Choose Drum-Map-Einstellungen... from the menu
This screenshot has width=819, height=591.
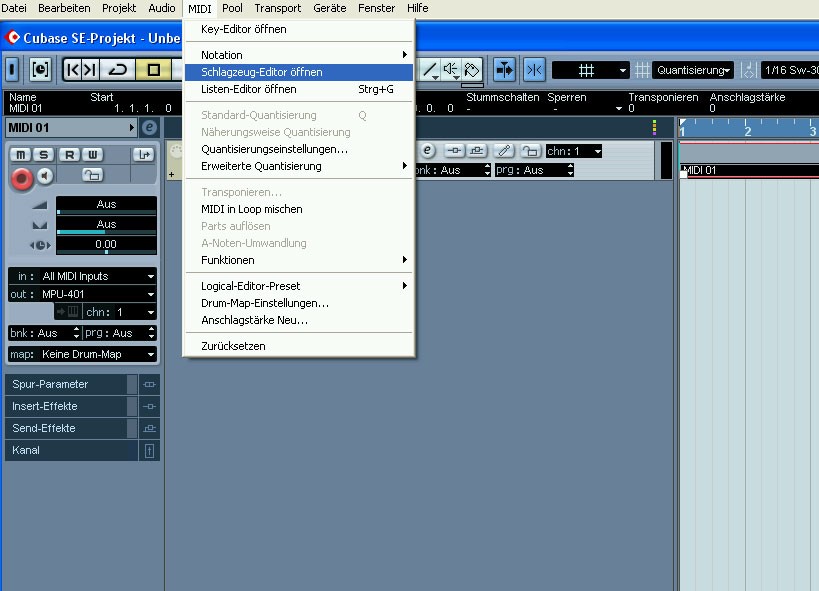pyautogui.click(x=299, y=303)
